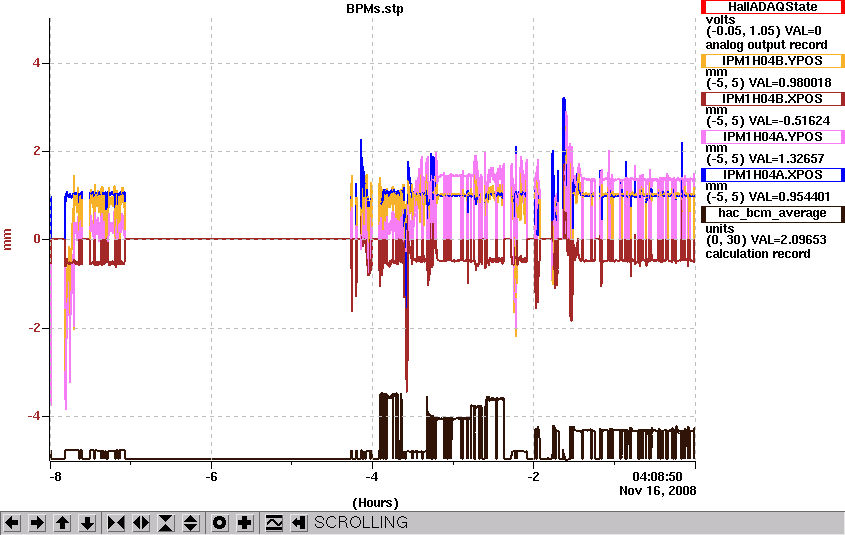Click the -8 tick label on the hours axis
The image size is (845, 535).
pos(55,477)
